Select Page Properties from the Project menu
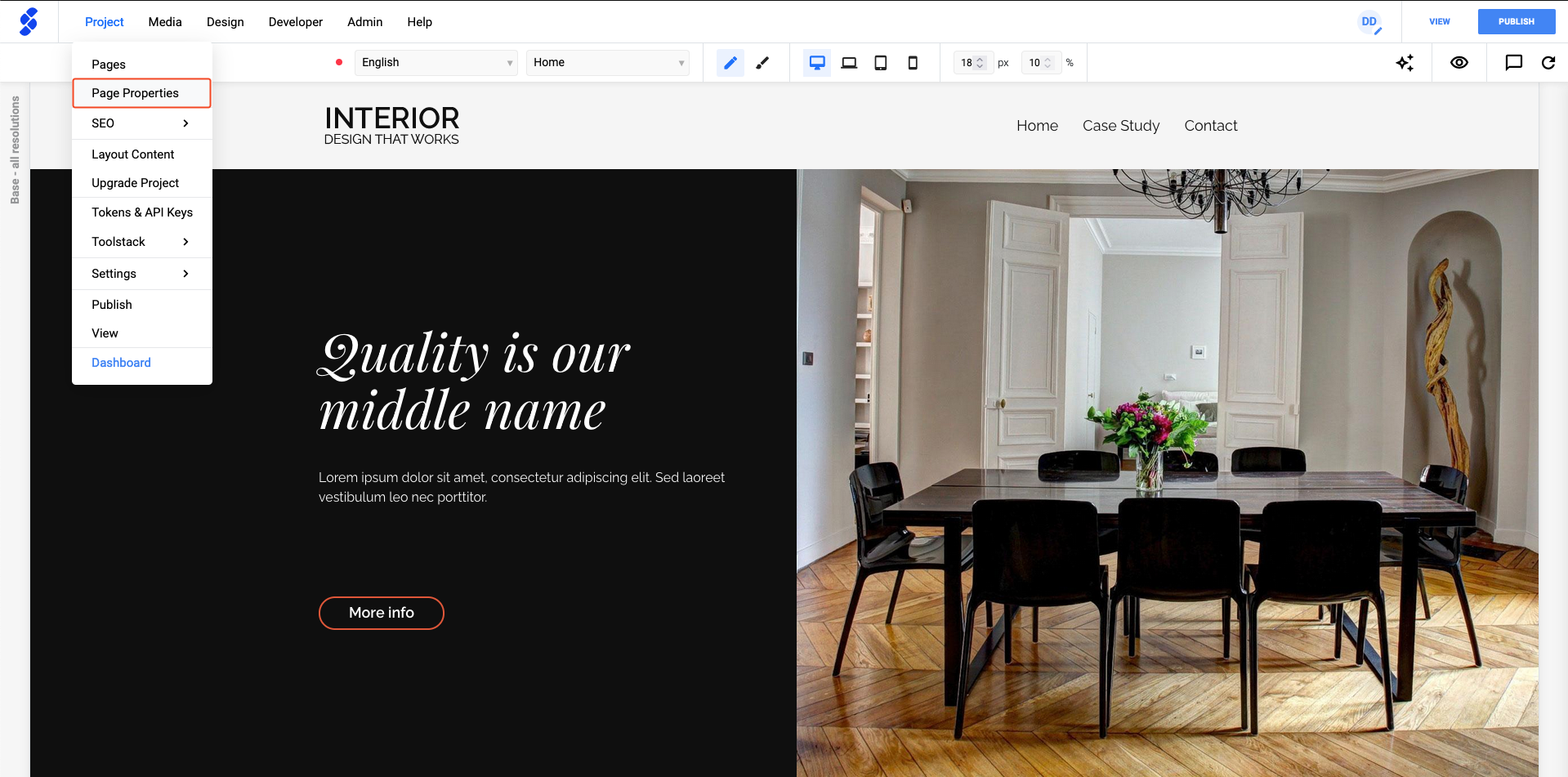 pyautogui.click(x=135, y=92)
